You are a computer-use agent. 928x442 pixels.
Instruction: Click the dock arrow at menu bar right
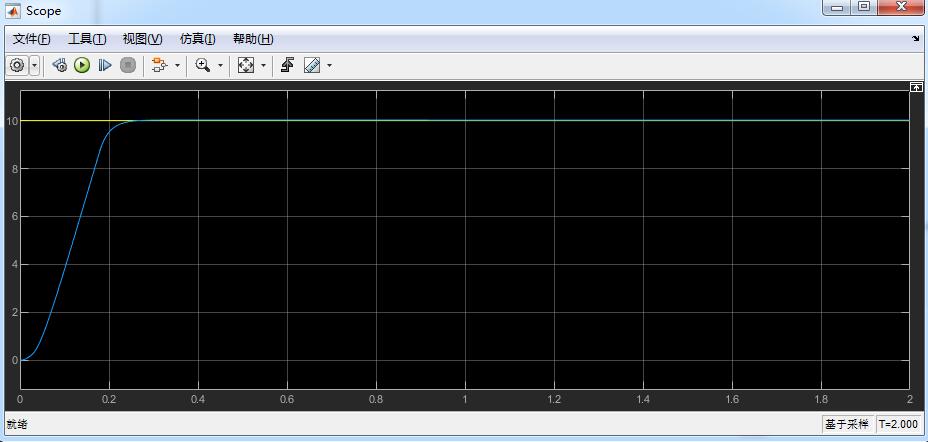coord(916,38)
